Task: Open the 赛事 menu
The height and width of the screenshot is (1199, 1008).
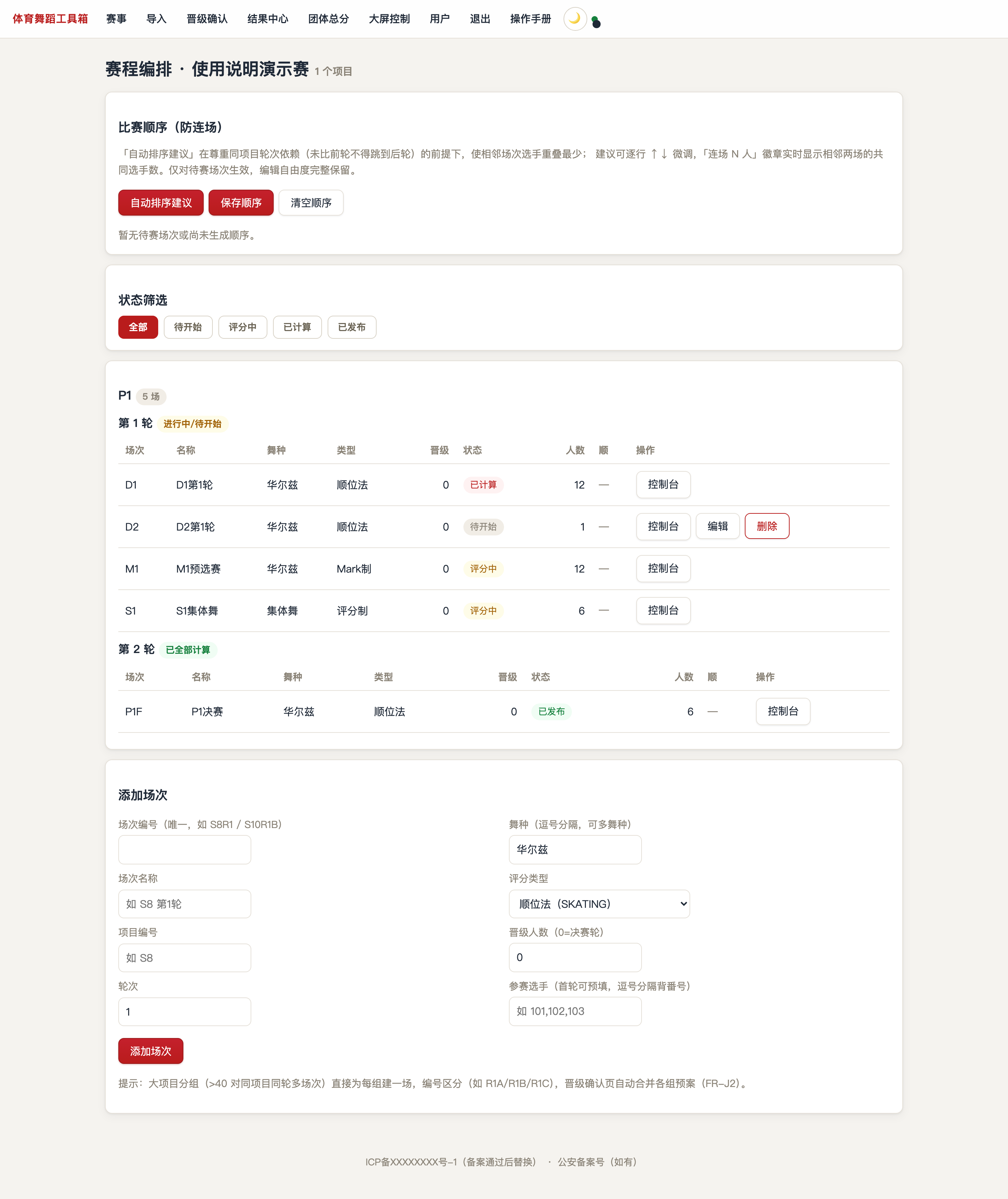Action: point(116,19)
